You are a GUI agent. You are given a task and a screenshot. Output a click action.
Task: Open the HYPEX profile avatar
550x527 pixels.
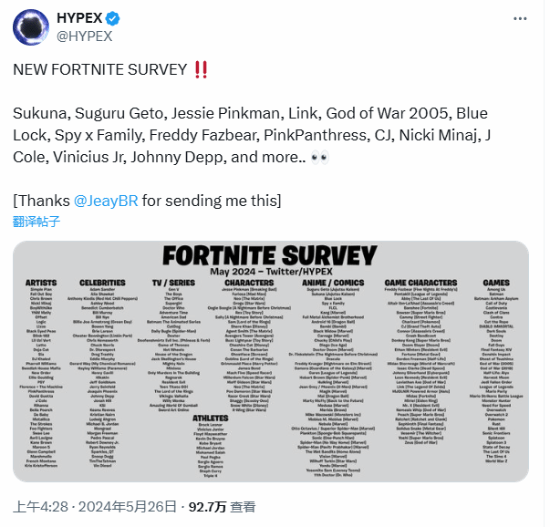[31, 27]
